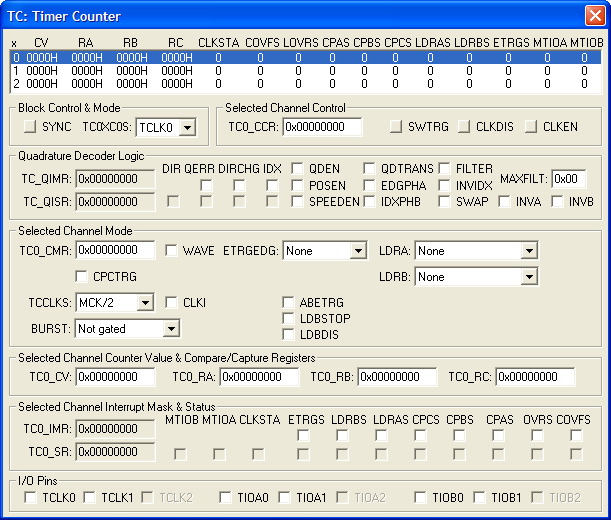Toggle the IDXPHB checkbox

369,202
